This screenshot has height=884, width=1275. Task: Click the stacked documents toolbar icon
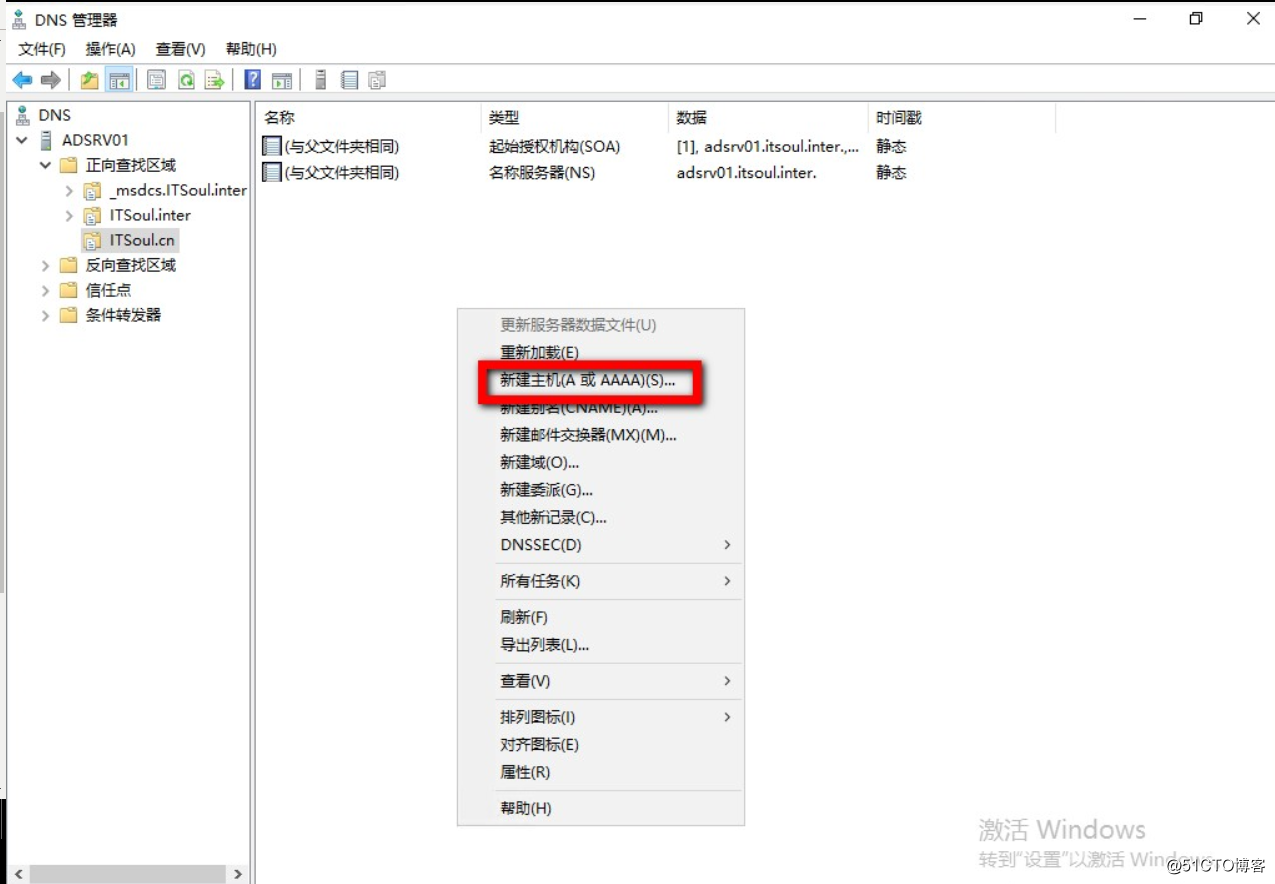377,80
